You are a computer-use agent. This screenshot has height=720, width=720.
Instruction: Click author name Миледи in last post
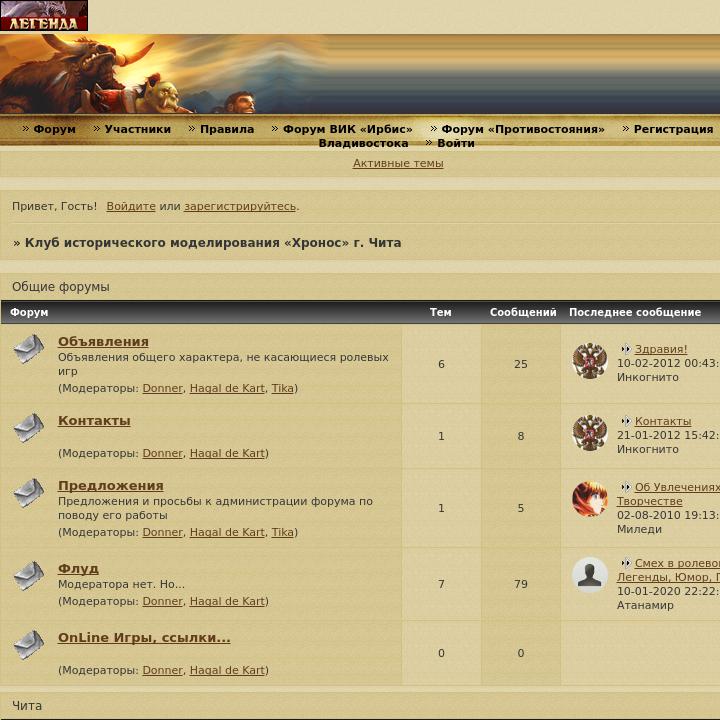tap(639, 529)
